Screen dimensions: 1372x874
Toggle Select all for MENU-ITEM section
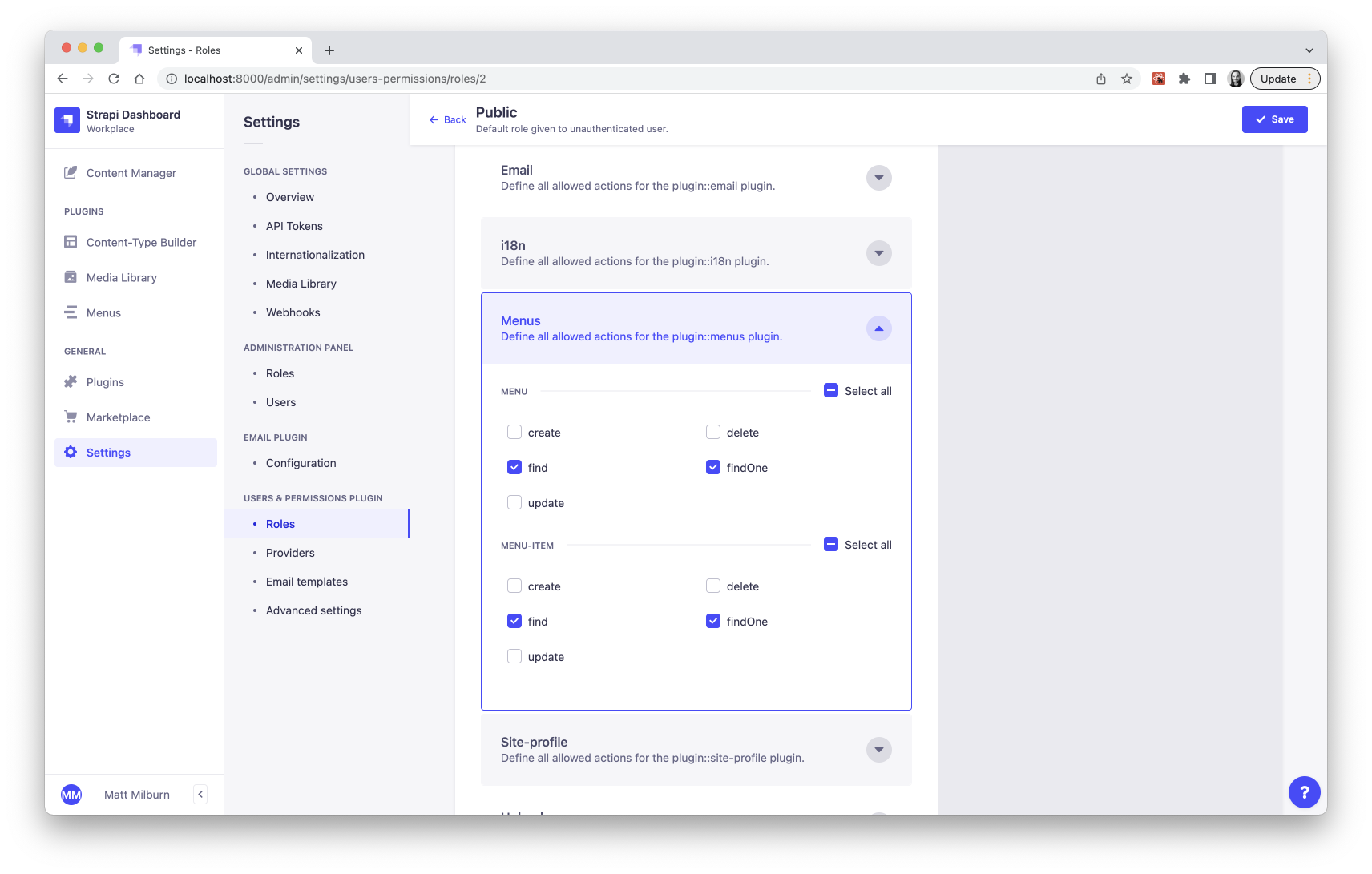pyautogui.click(x=831, y=545)
